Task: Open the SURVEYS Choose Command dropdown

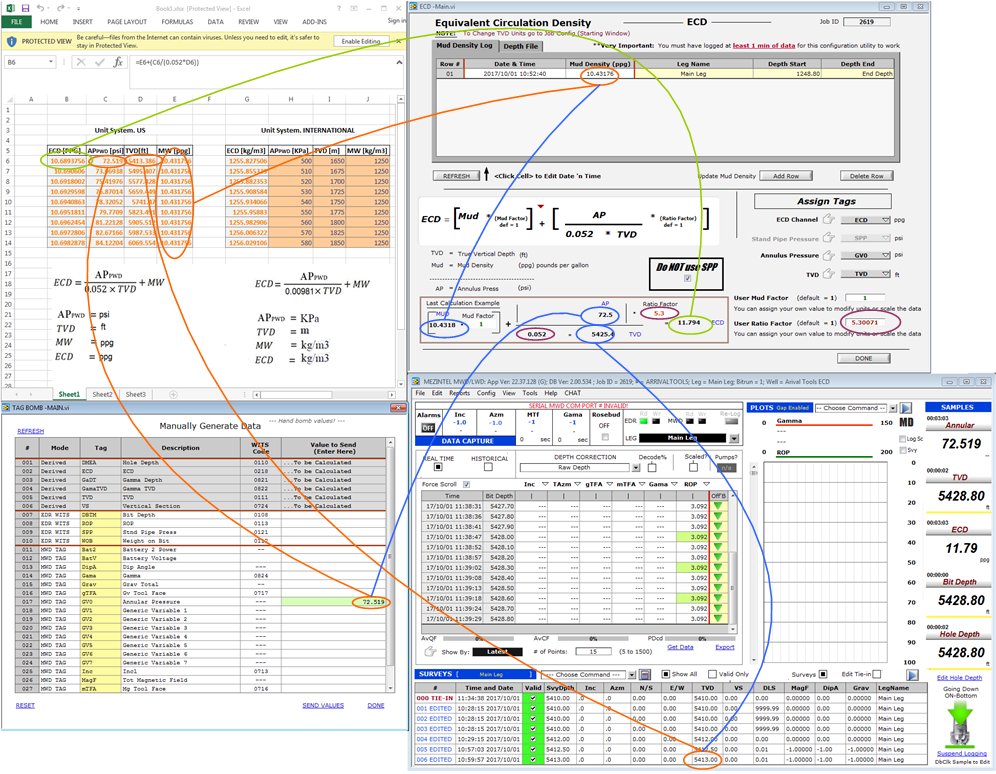Action: [x=631, y=674]
